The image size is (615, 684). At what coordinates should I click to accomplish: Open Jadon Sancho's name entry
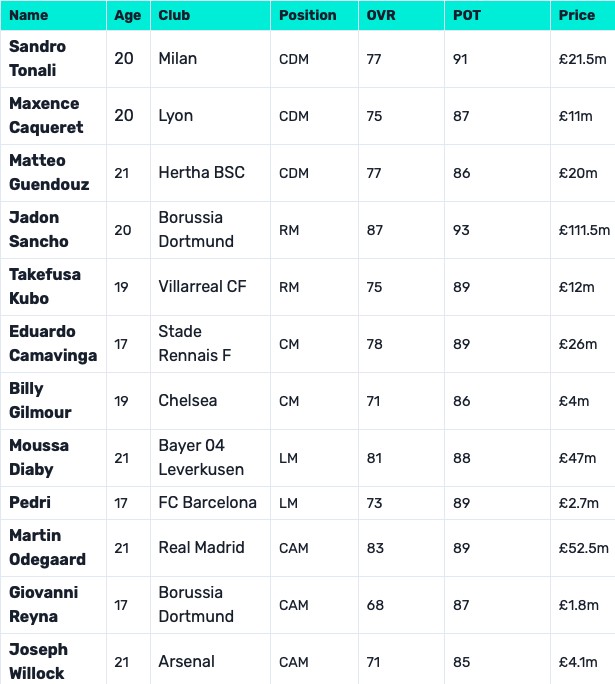[39, 230]
